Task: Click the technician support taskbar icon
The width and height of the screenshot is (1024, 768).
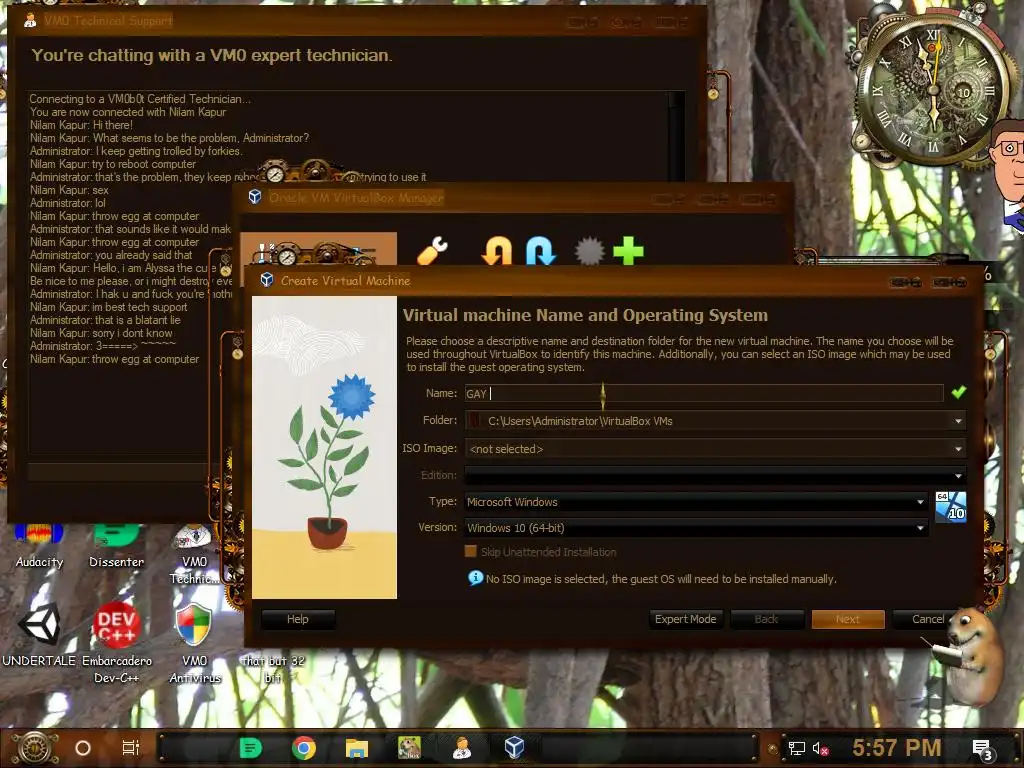Action: (462, 748)
